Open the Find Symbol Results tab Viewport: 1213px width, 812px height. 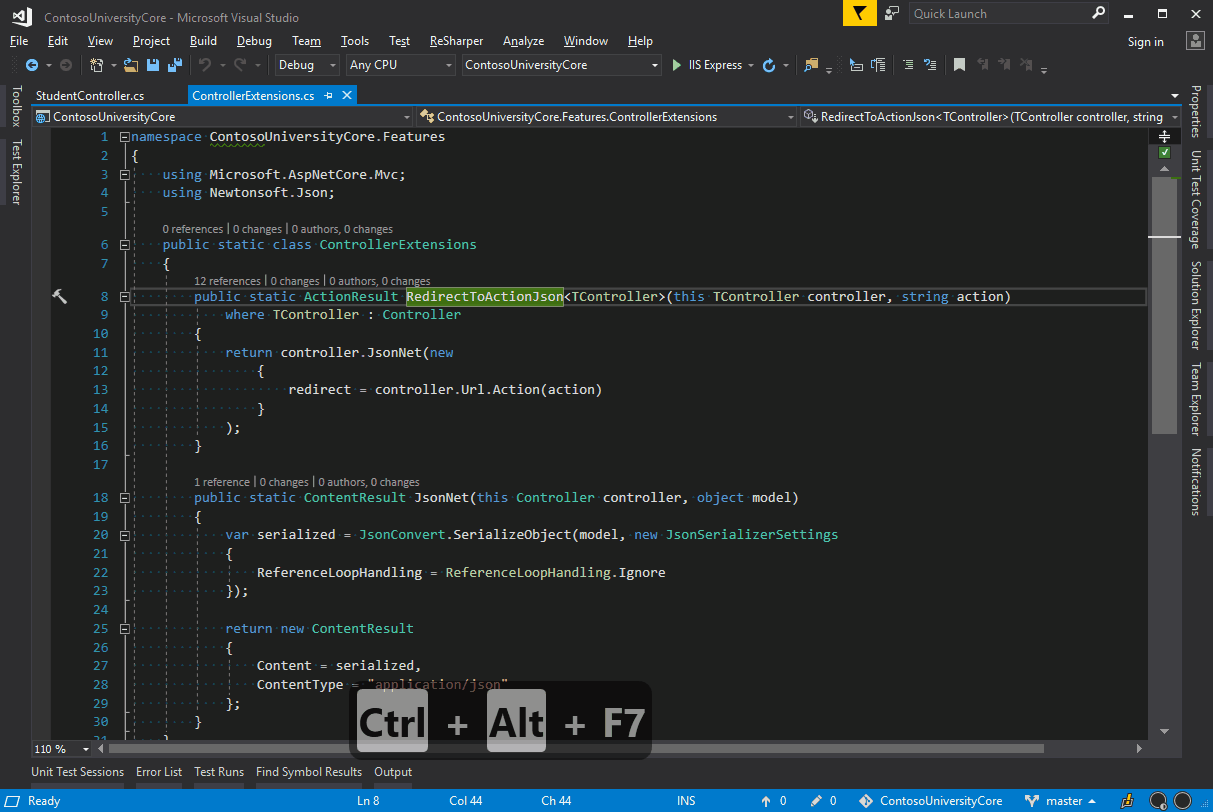[309, 772]
